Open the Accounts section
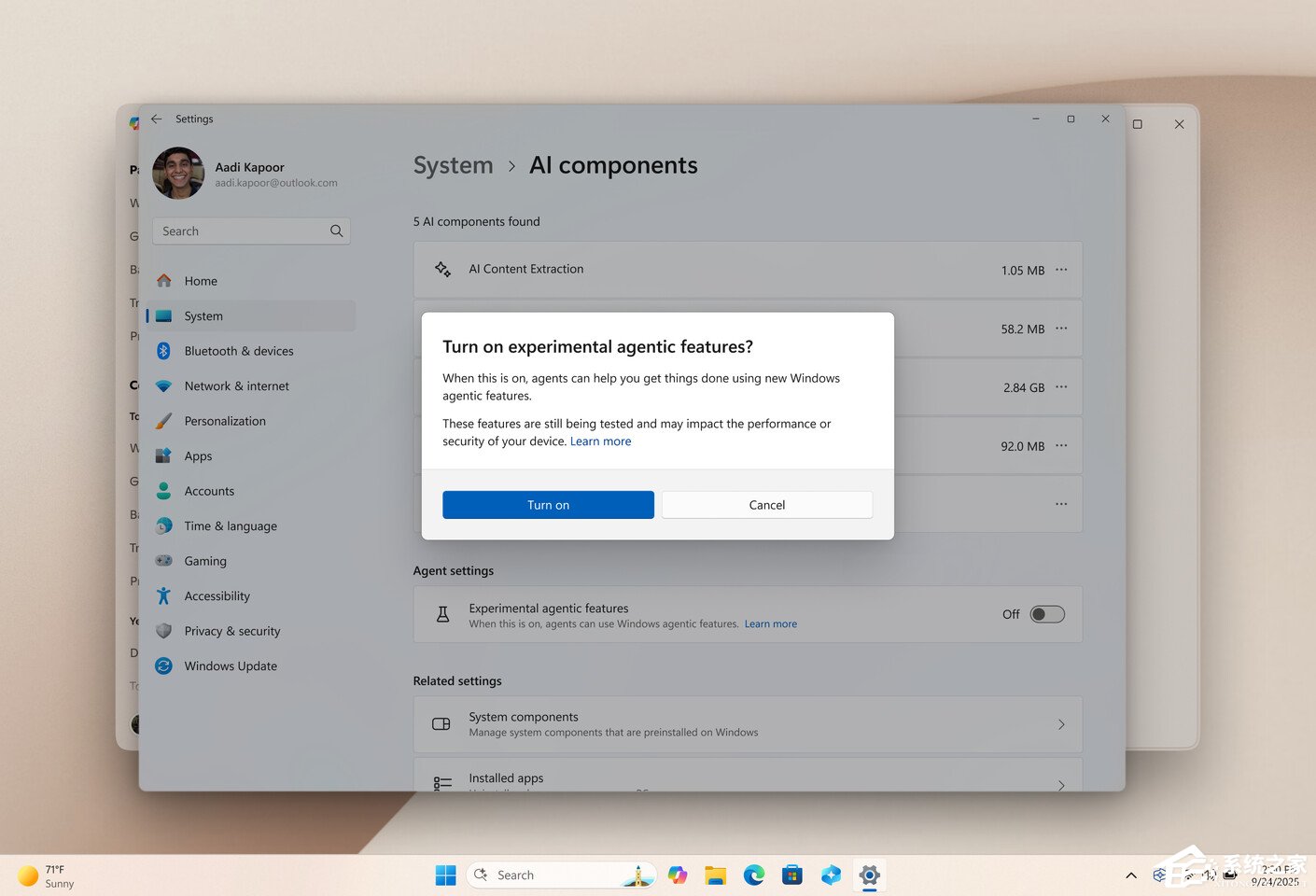1316x896 pixels. click(209, 491)
